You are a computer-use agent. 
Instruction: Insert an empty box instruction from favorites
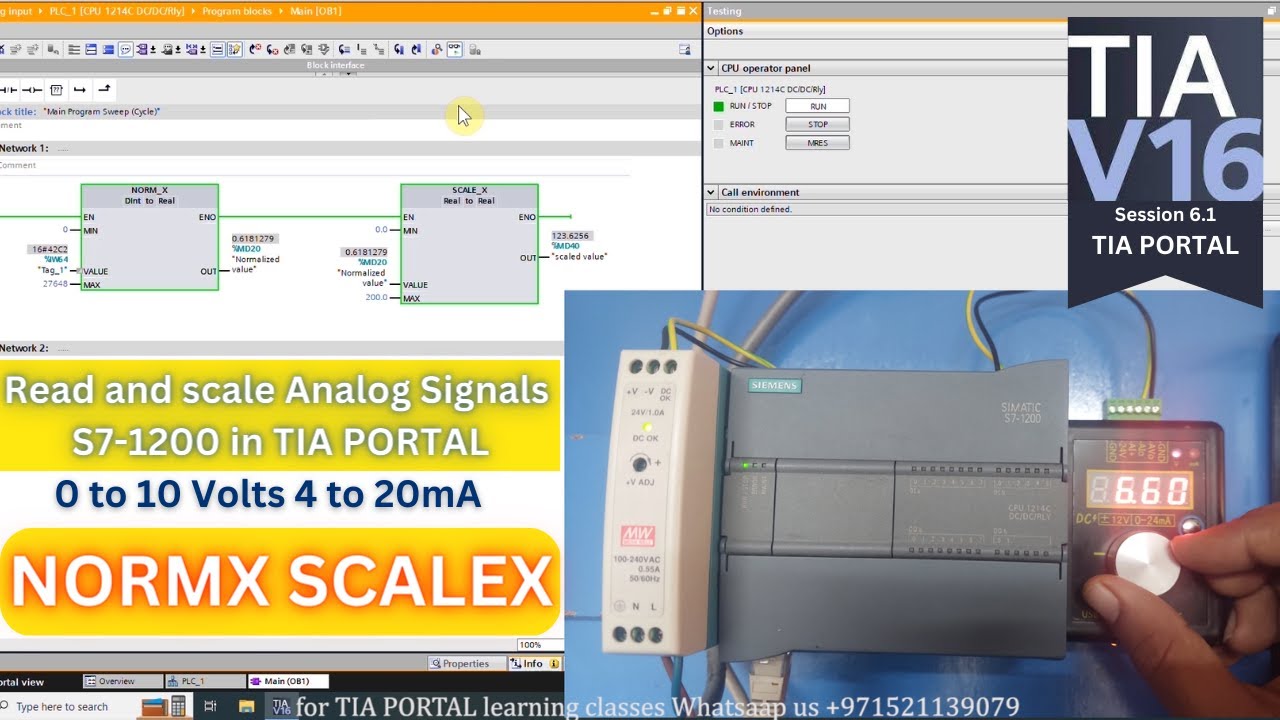click(57, 90)
